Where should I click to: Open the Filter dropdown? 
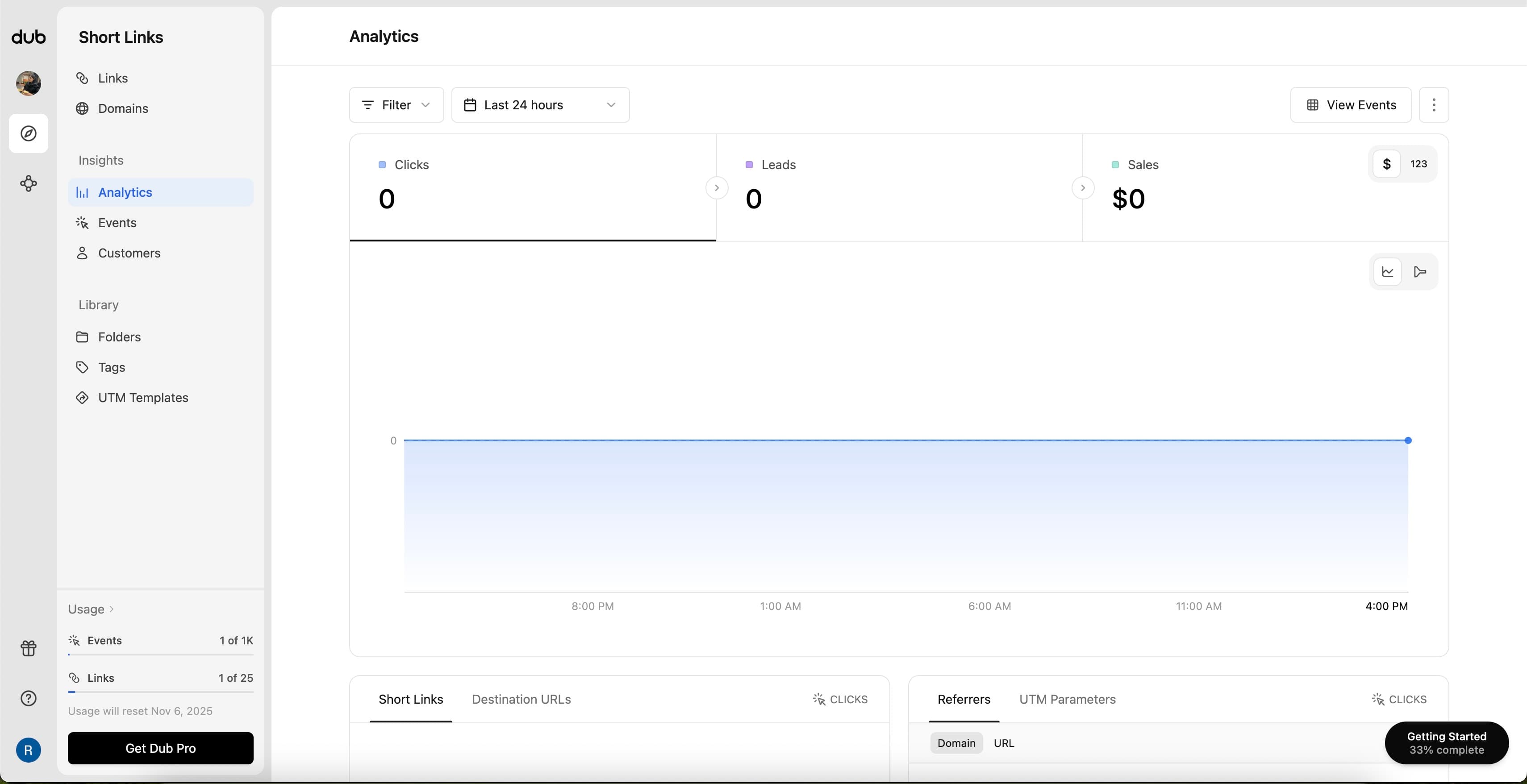[x=396, y=105]
